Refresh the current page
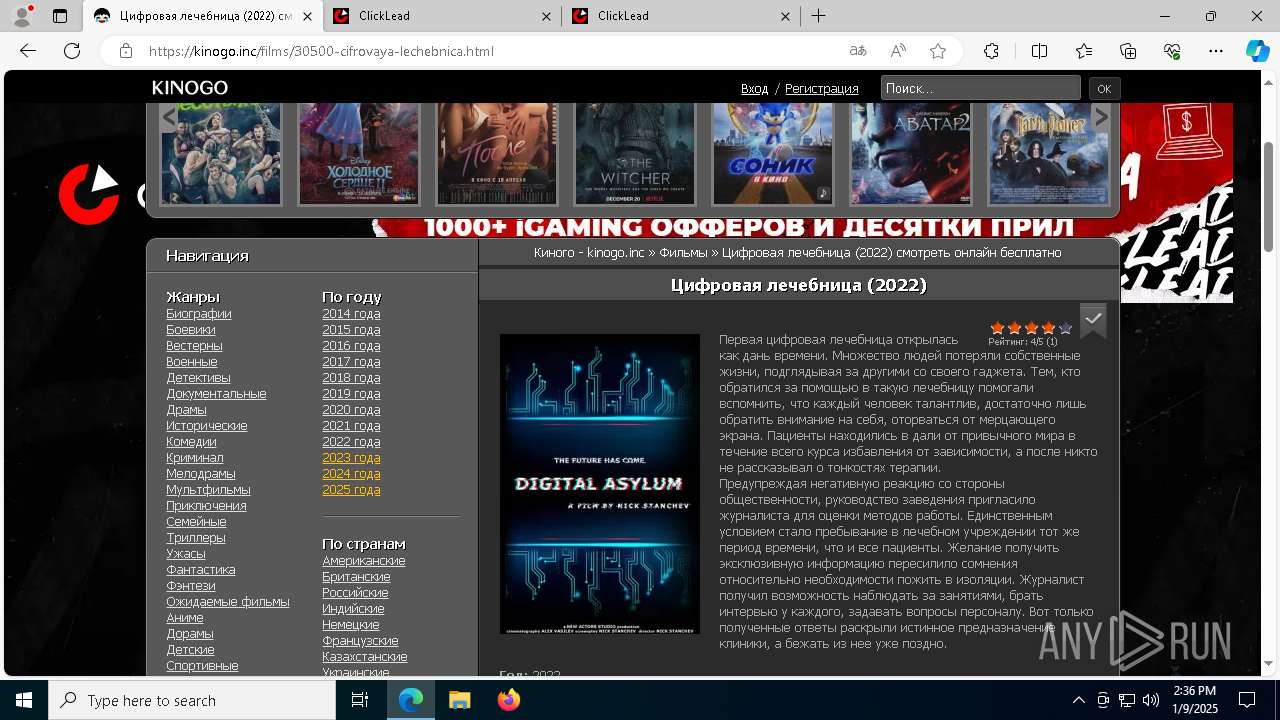The image size is (1280, 720). (72, 51)
